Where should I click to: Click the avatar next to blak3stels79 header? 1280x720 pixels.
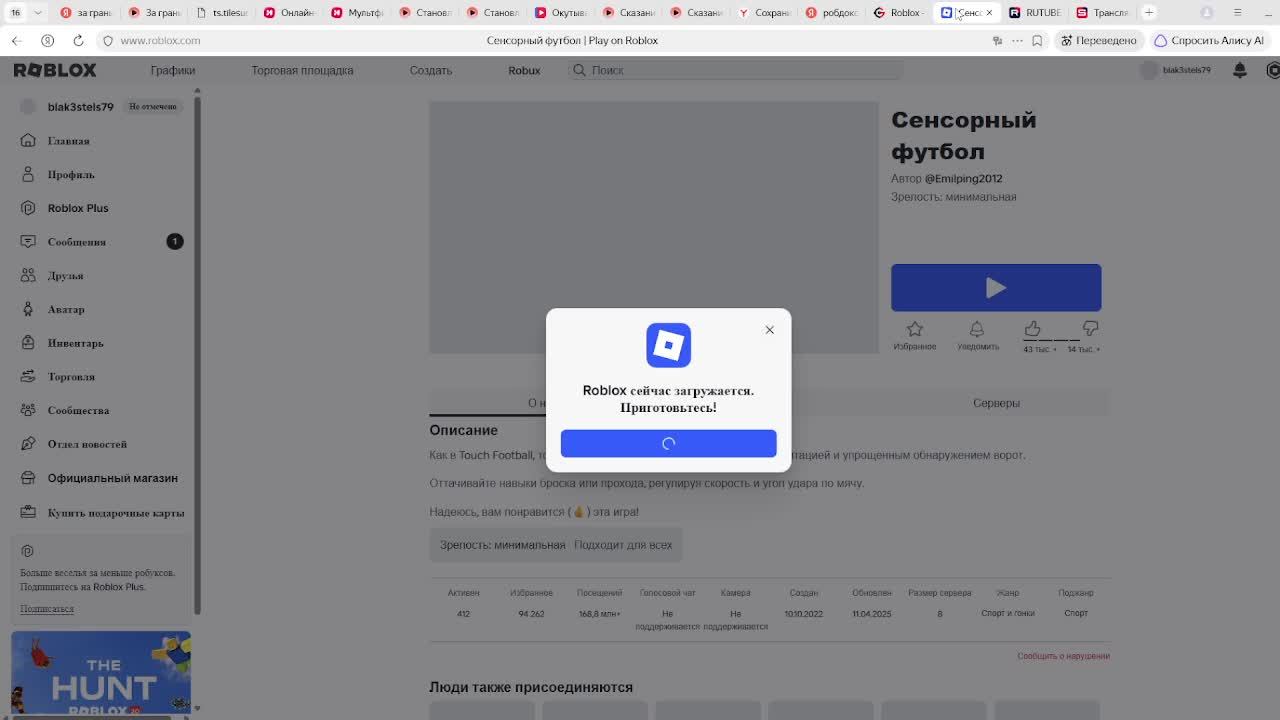tap(1149, 70)
